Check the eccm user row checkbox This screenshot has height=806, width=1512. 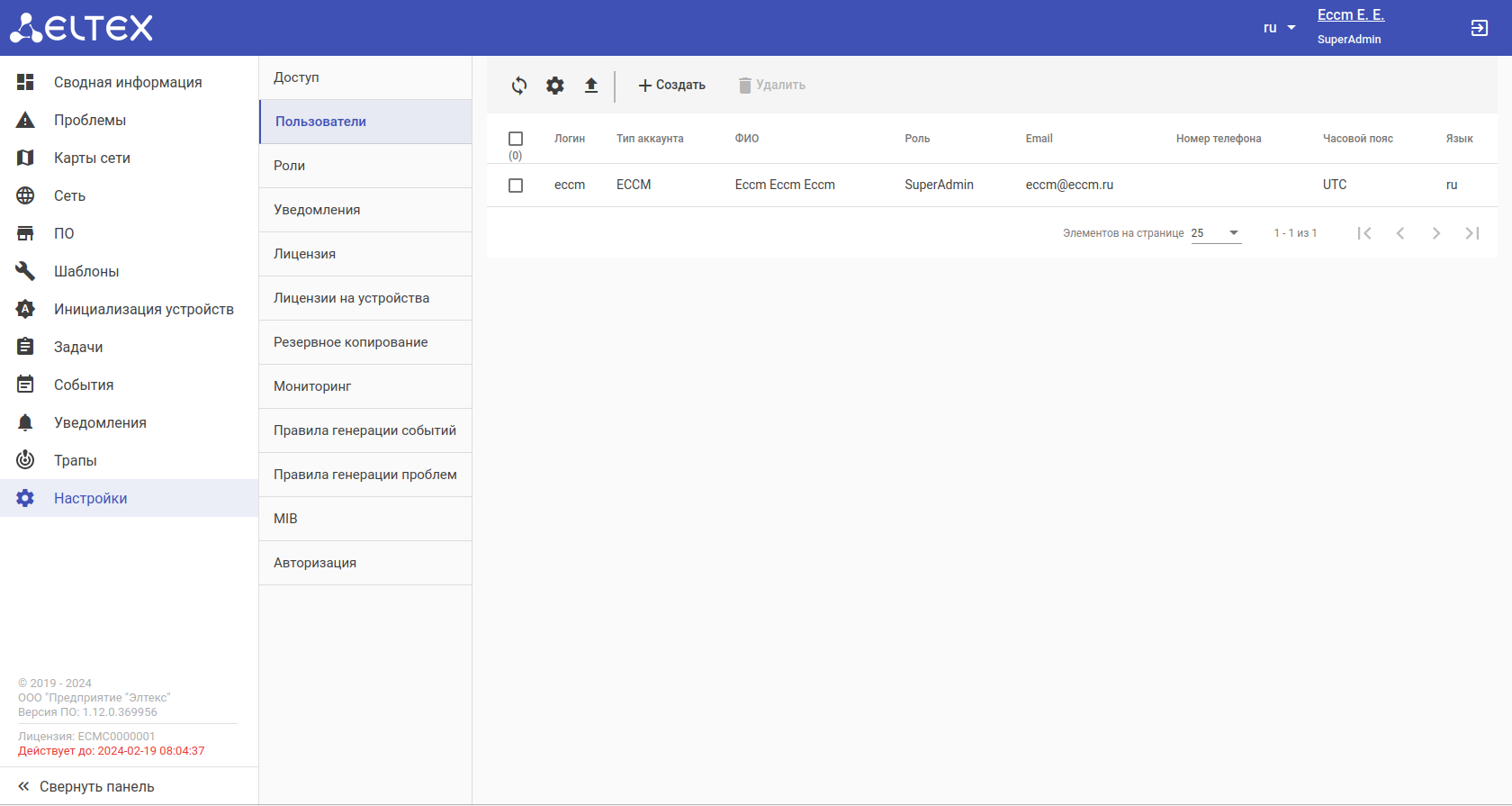click(x=516, y=186)
